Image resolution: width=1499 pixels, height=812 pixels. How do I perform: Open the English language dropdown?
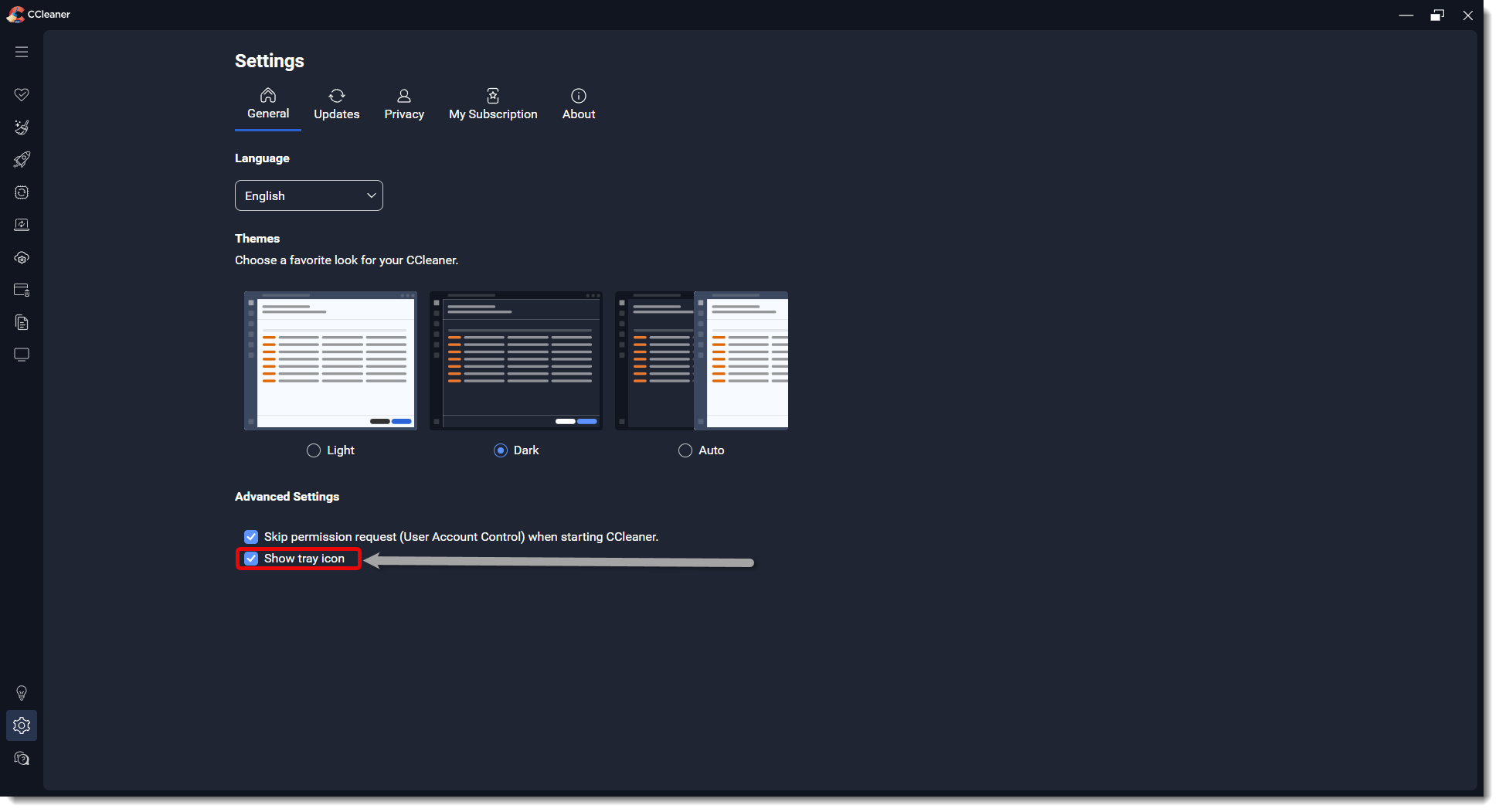pyautogui.click(x=308, y=195)
